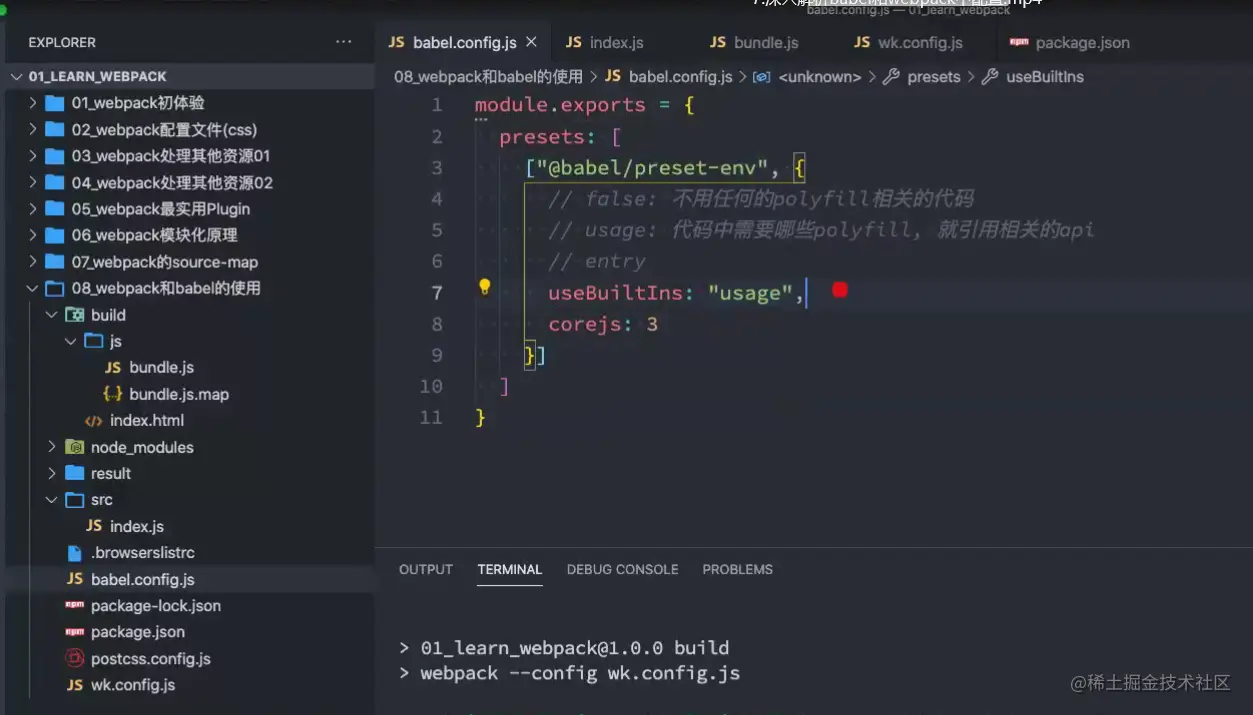Switch to the bundle.js editor tab

(766, 42)
